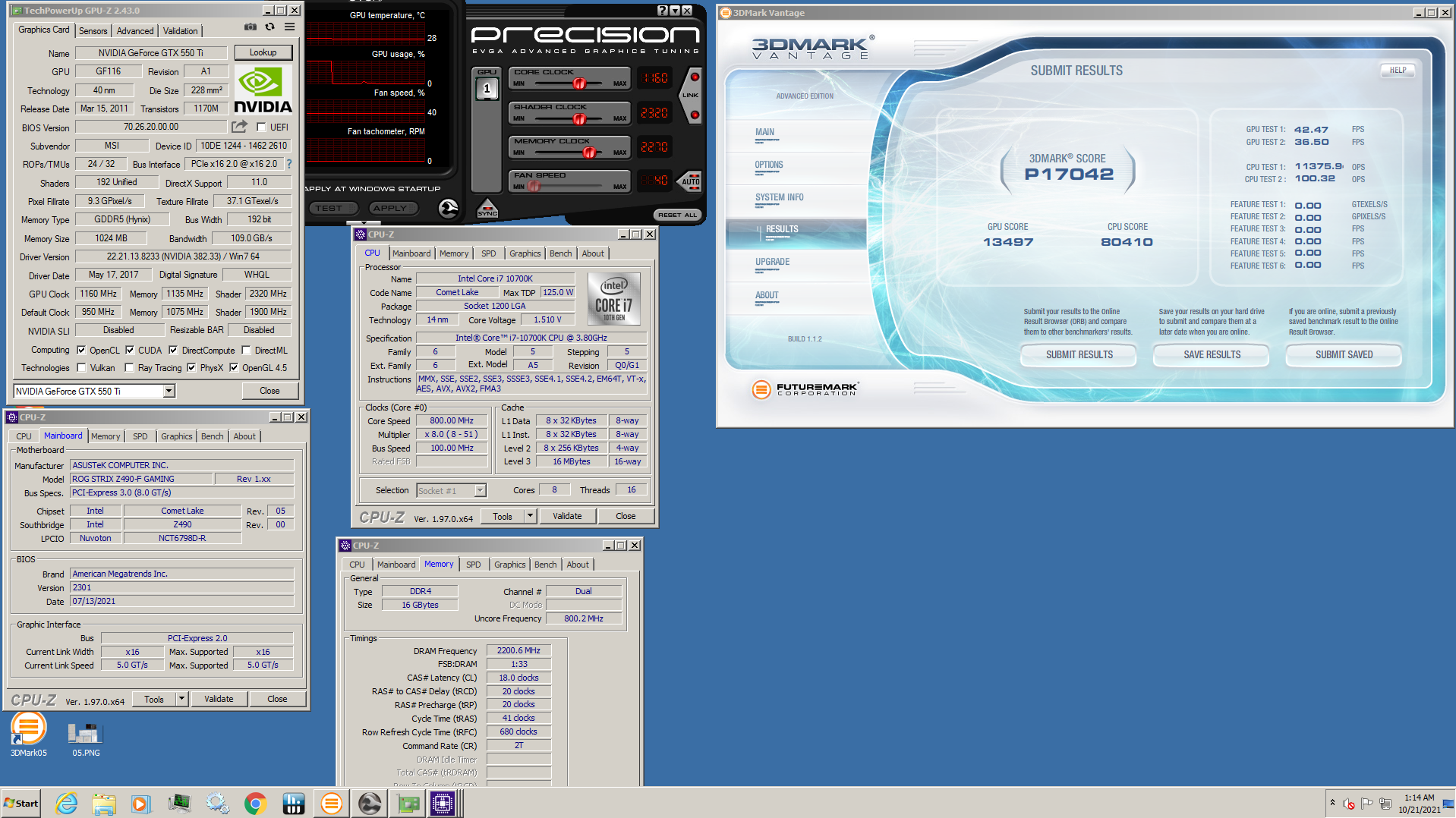The height and width of the screenshot is (818, 1456).
Task: Show hidden system tray icons
Action: (1332, 803)
